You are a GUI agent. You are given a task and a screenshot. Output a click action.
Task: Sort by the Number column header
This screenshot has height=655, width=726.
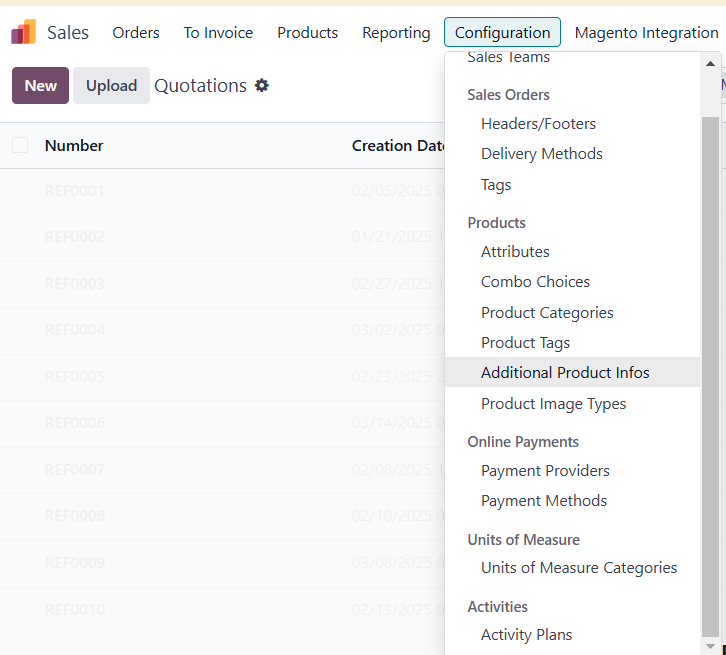tap(74, 146)
